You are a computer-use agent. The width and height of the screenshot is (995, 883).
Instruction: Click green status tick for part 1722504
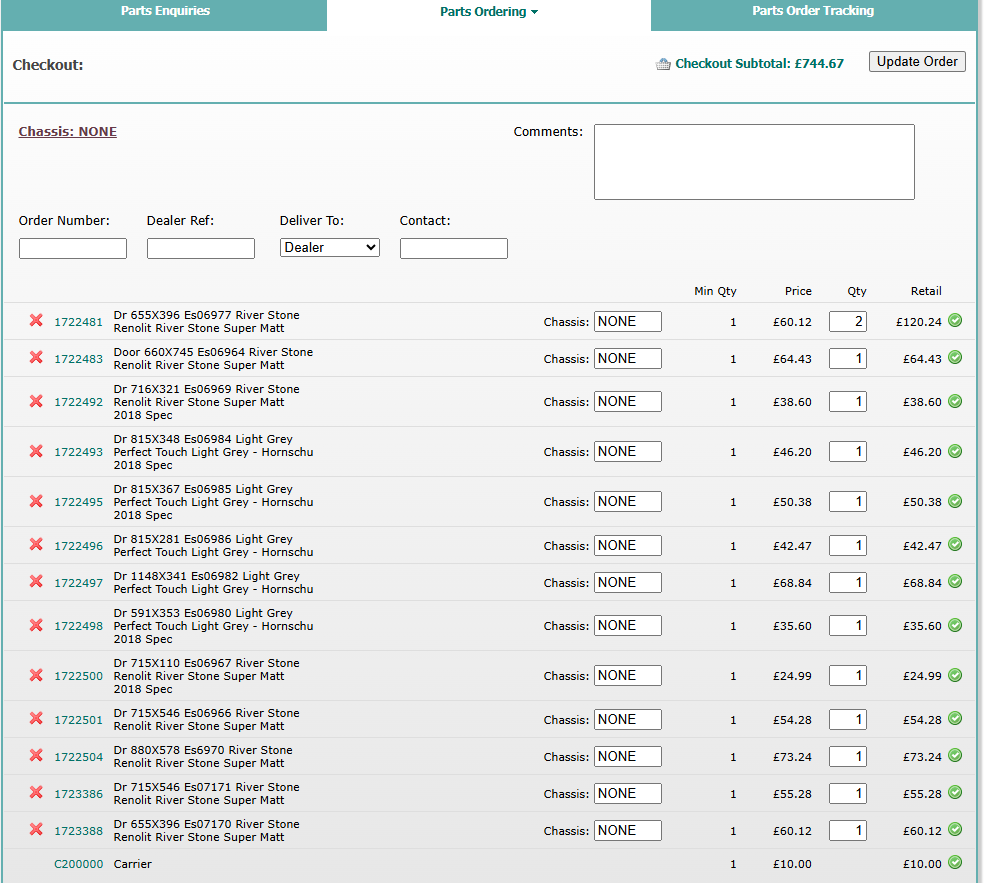click(955, 756)
